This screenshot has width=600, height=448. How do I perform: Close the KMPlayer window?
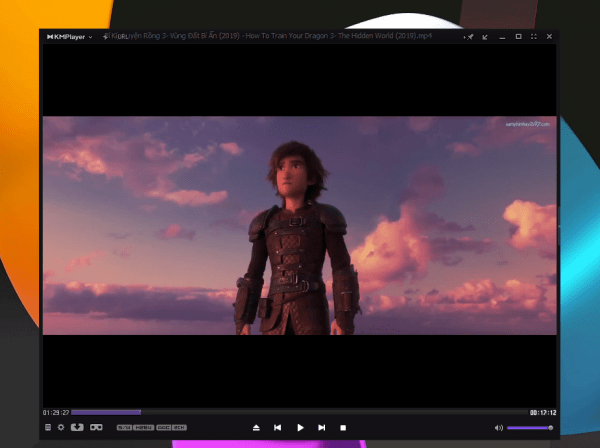pyautogui.click(x=549, y=36)
